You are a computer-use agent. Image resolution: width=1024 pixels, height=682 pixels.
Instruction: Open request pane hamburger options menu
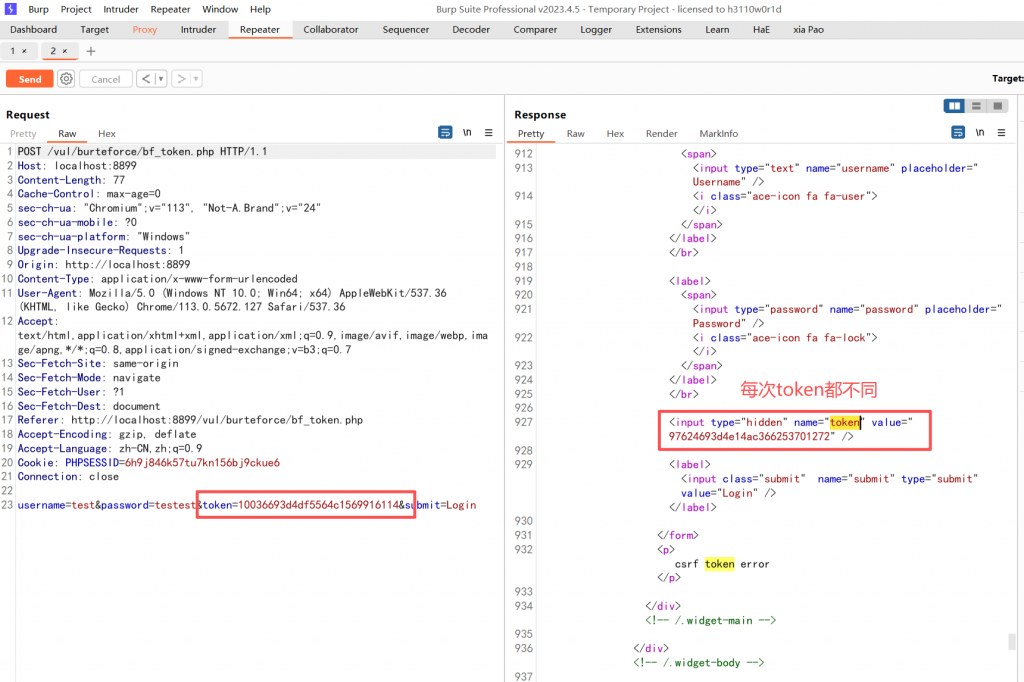488,133
